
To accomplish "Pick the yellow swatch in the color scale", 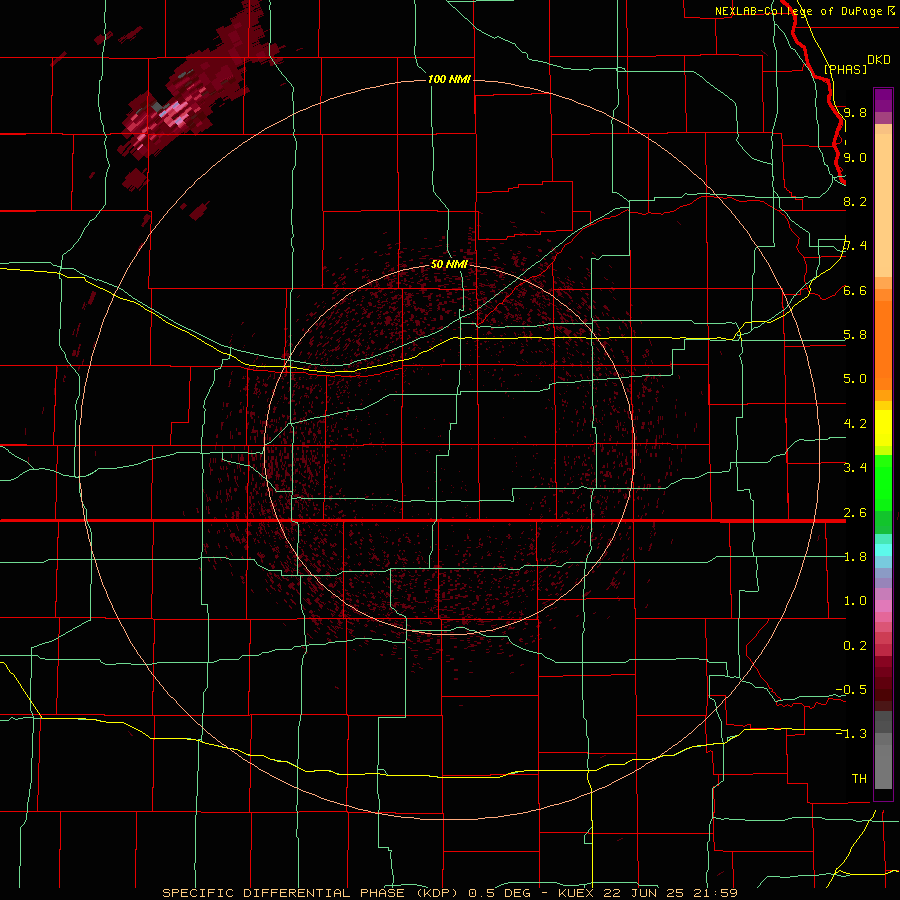I will [x=883, y=428].
